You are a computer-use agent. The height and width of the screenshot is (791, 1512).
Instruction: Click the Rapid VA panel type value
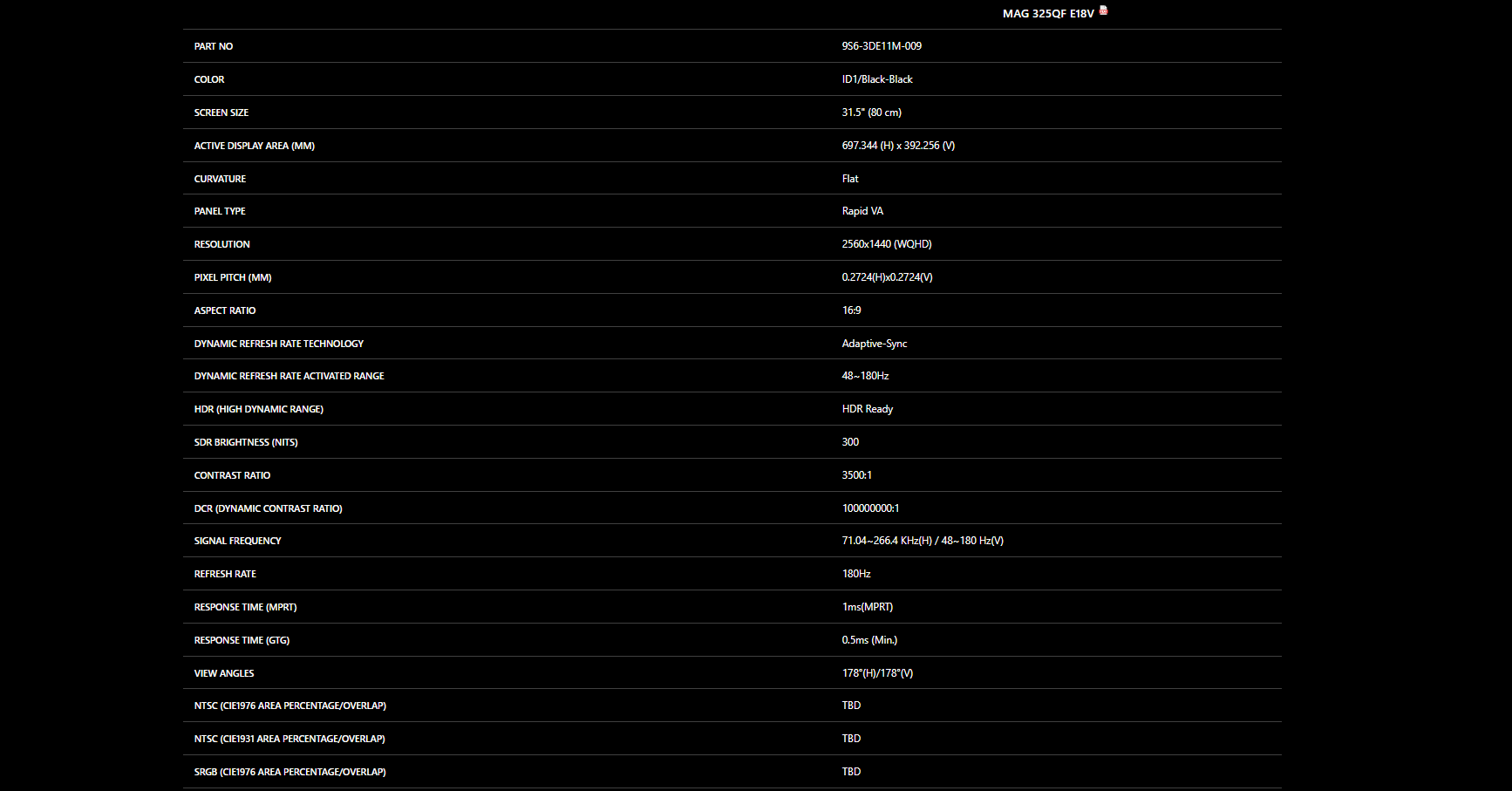pyautogui.click(x=862, y=211)
